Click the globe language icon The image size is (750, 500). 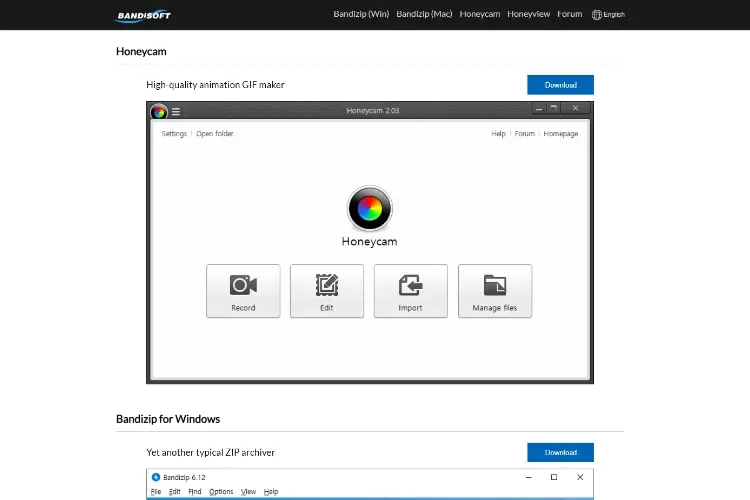596,15
